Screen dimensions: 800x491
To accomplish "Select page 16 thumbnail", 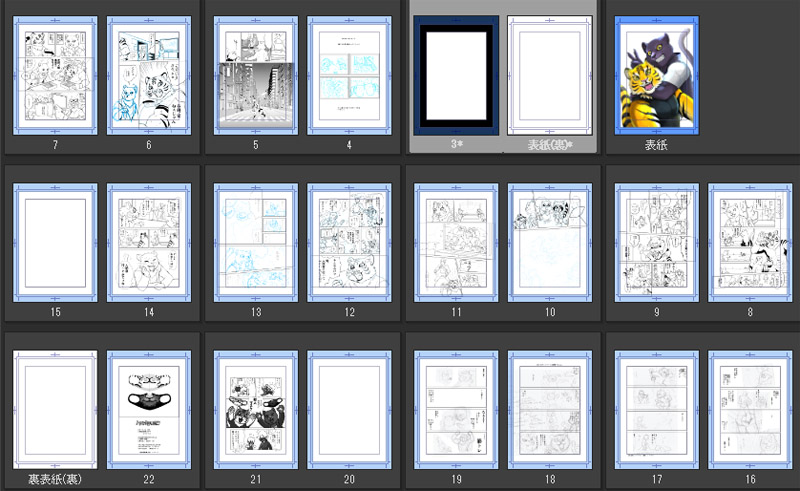I will pyautogui.click(x=750, y=410).
